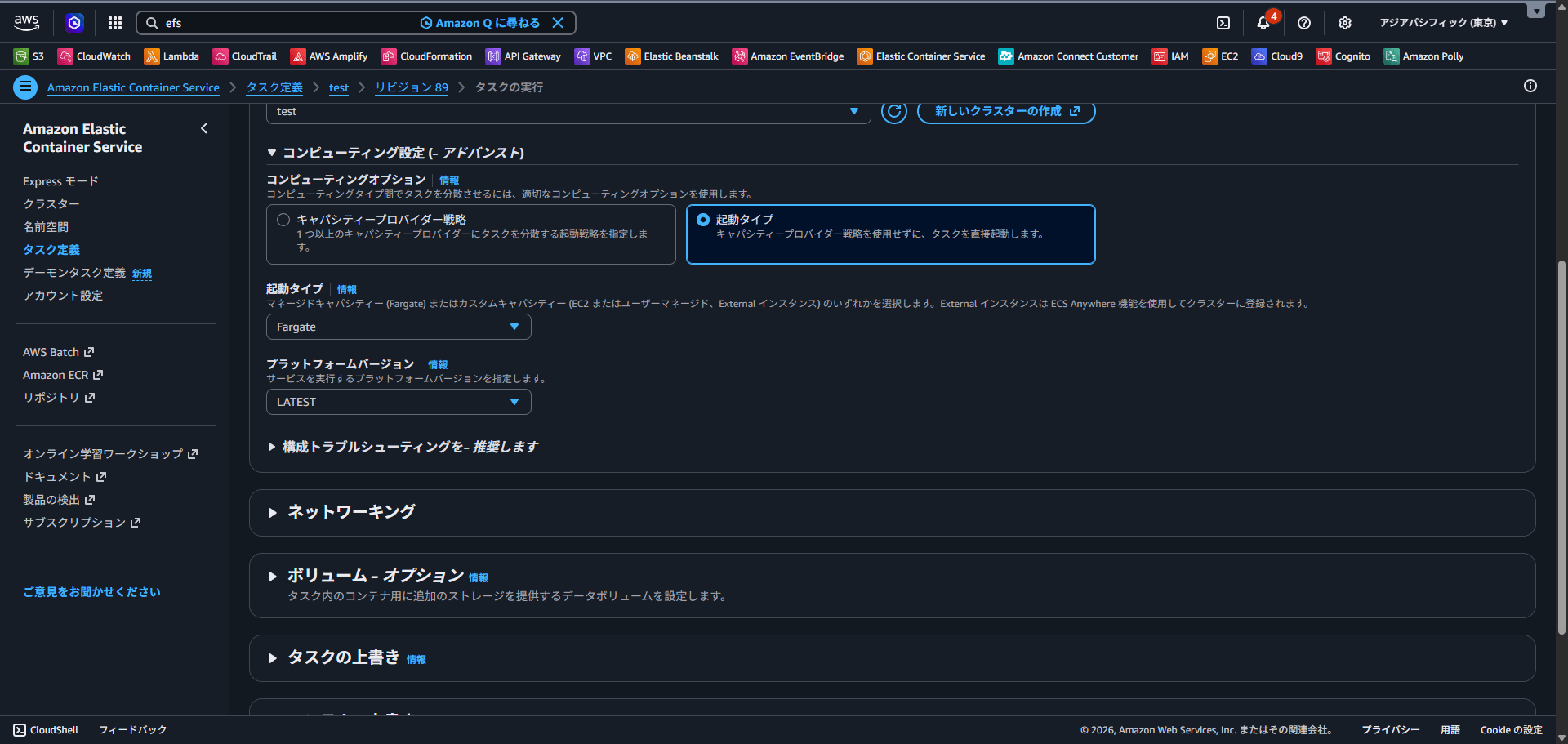Open CloudShell from the footer bar
Screen dimensions: 1568x744
click(47, 730)
